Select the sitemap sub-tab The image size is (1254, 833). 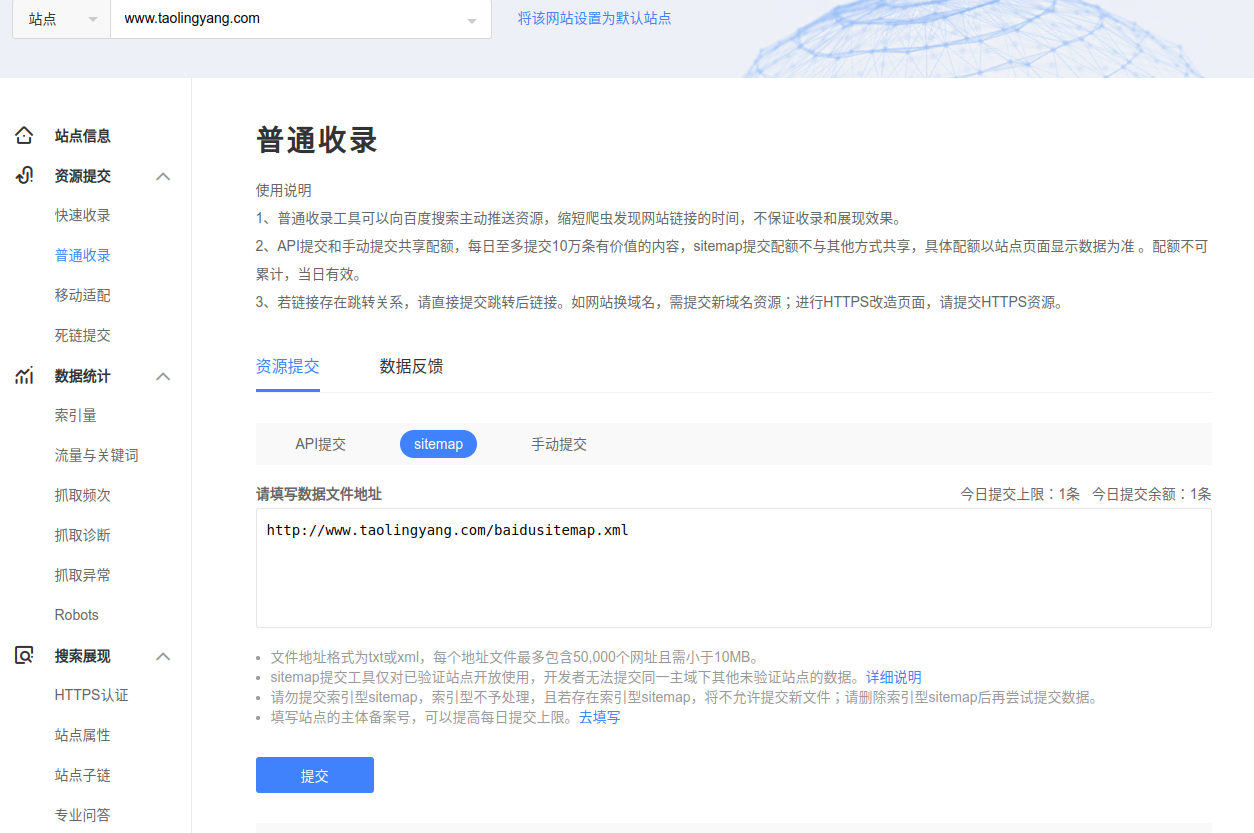click(438, 444)
